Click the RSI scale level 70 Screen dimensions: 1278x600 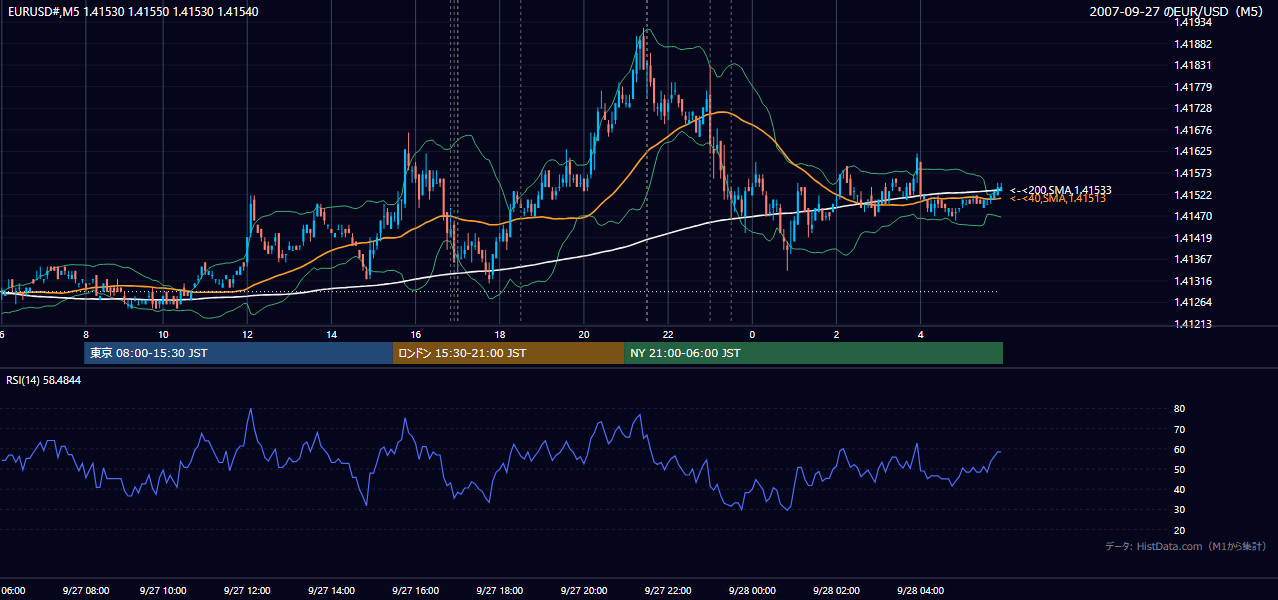pos(1180,429)
